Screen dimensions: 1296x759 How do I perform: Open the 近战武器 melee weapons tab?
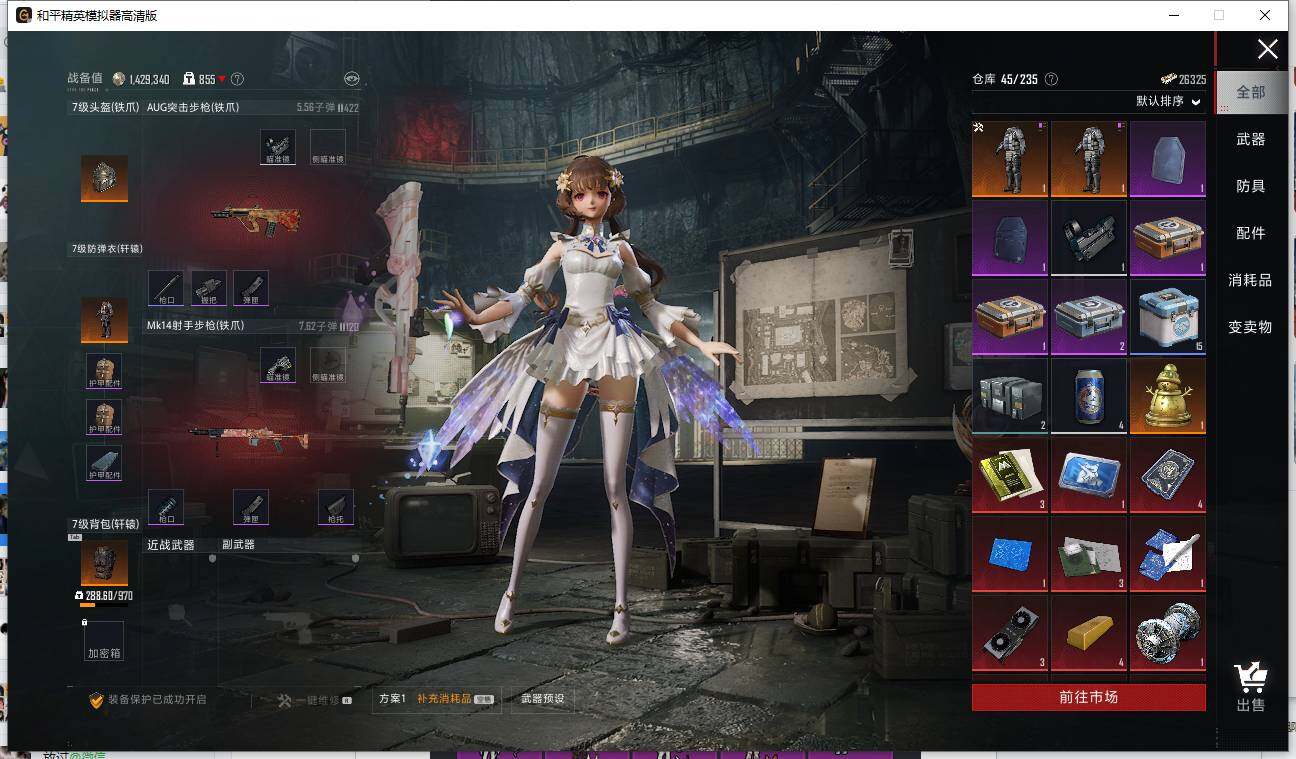pyautogui.click(x=172, y=544)
